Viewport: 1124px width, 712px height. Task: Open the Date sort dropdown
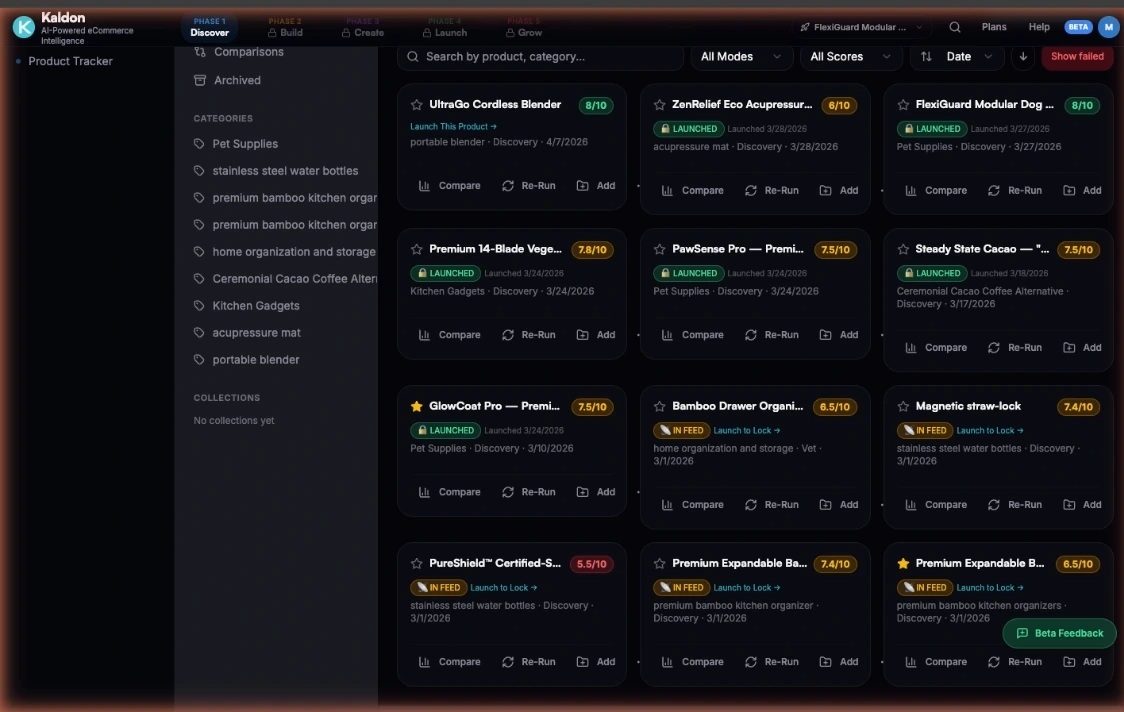(x=957, y=57)
